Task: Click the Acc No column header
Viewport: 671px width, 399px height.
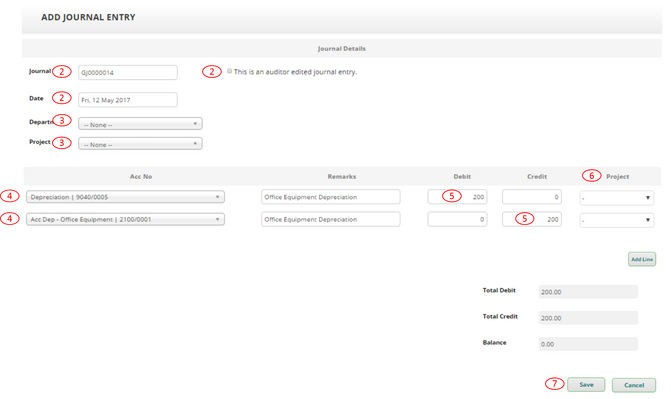Action: (x=141, y=176)
